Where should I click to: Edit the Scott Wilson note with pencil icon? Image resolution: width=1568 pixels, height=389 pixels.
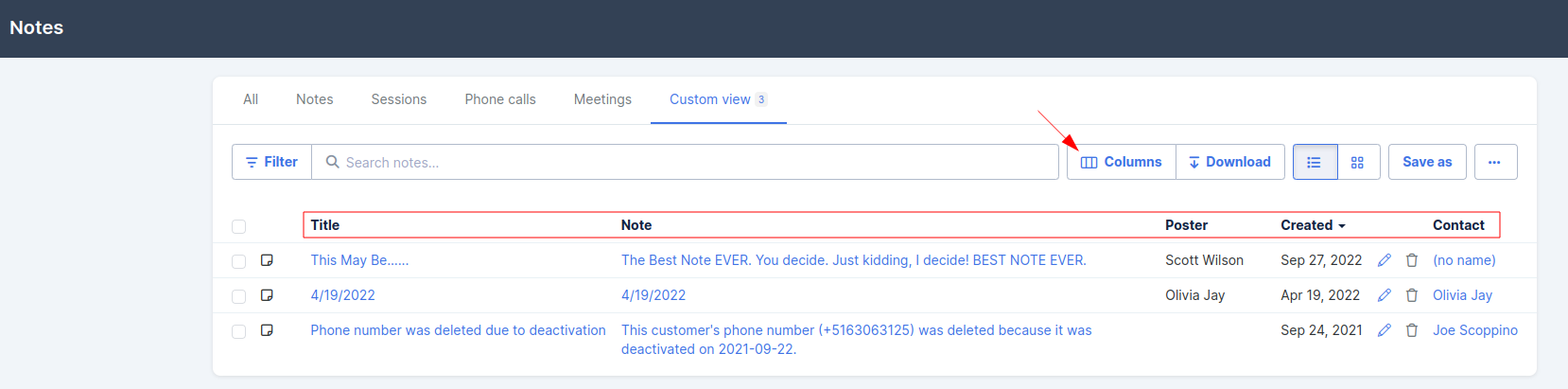pos(1385,260)
